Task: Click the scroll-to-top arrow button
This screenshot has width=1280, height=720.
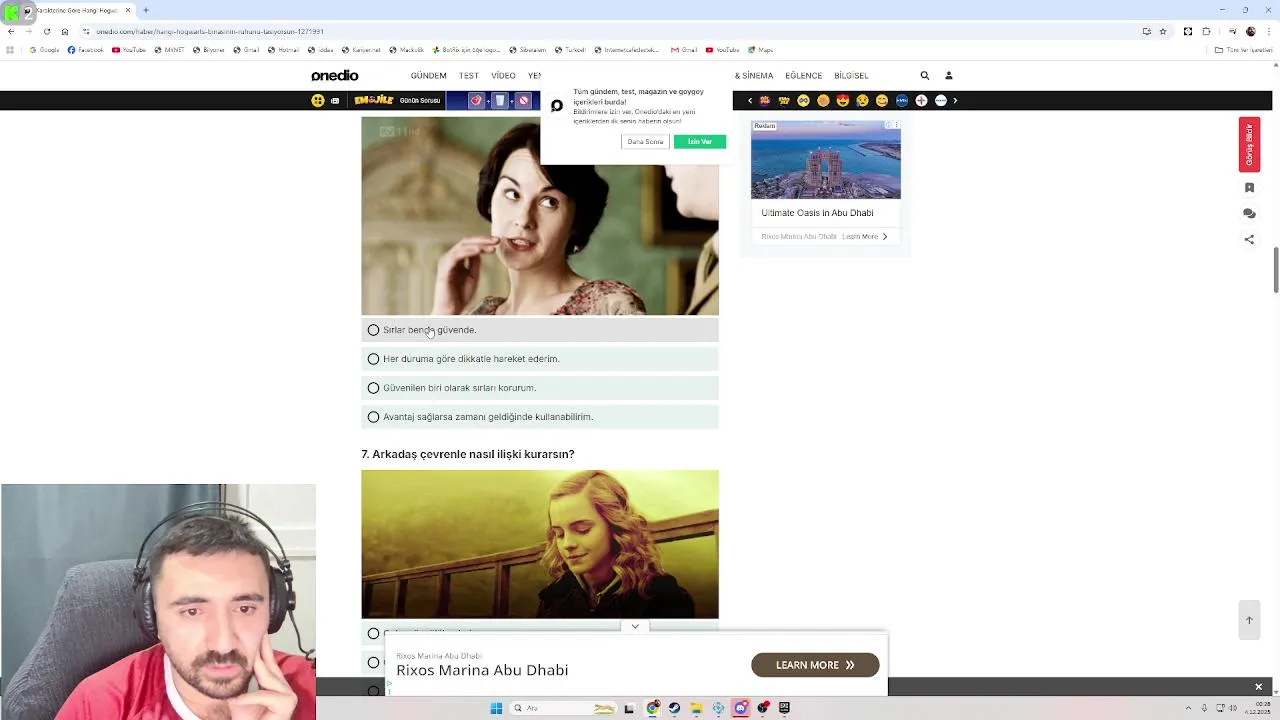Action: 1249,620
